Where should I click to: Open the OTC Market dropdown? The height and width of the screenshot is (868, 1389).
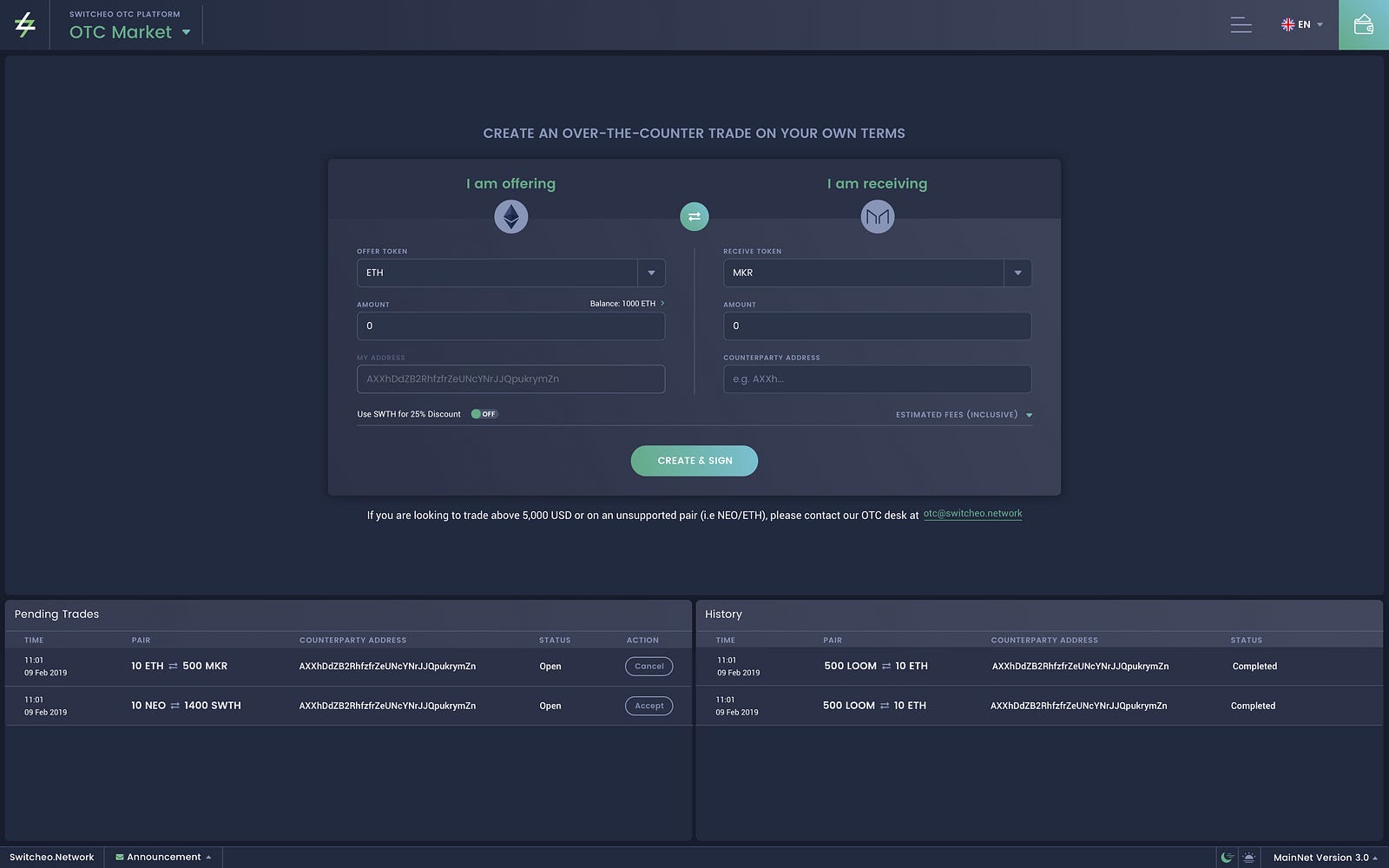pyautogui.click(x=186, y=33)
